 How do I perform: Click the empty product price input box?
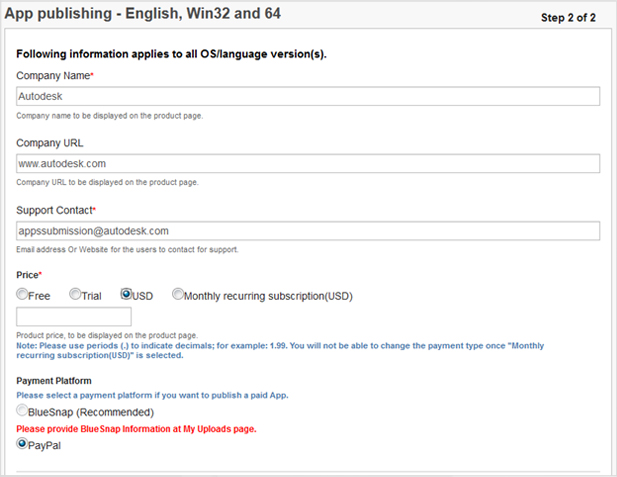(74, 317)
